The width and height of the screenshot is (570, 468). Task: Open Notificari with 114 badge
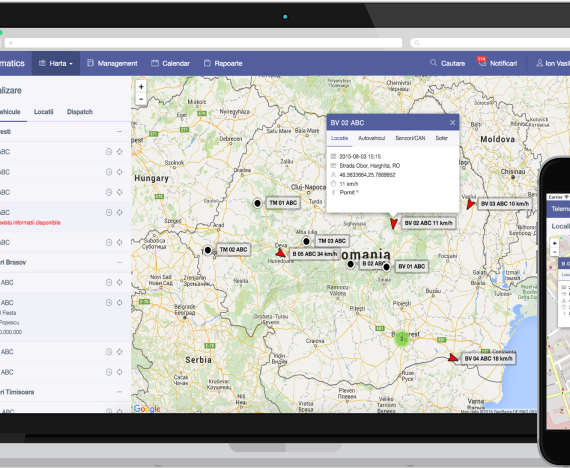click(x=497, y=63)
